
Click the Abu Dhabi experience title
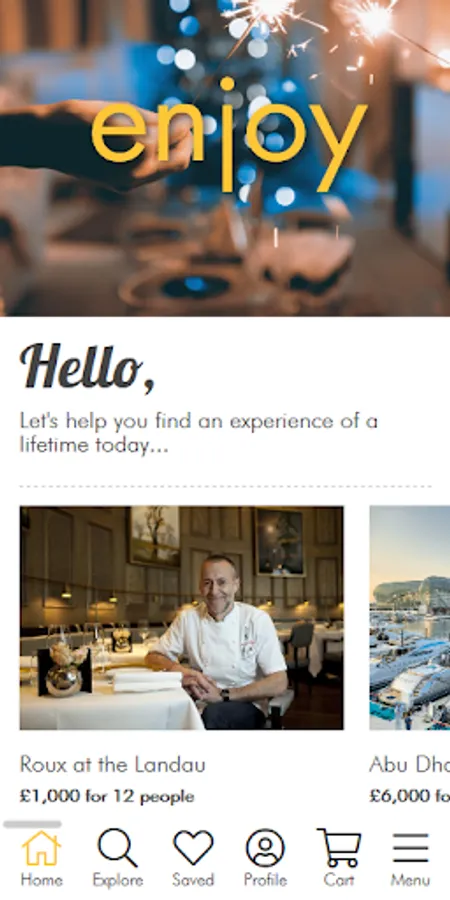(410, 765)
